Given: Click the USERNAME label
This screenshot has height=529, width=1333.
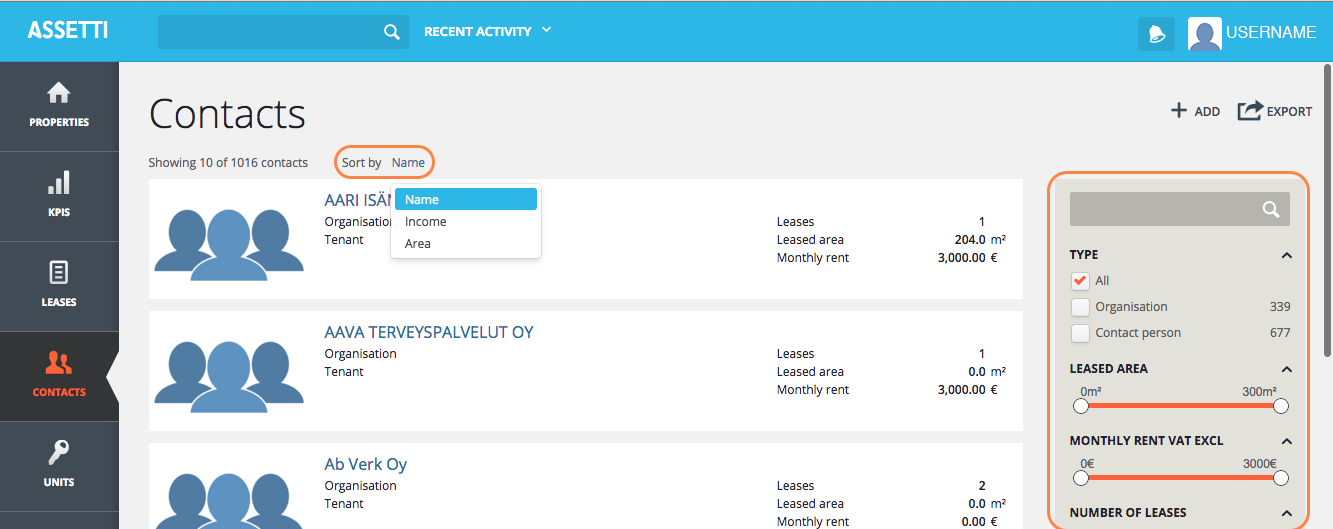Looking at the screenshot, I should [1271, 33].
